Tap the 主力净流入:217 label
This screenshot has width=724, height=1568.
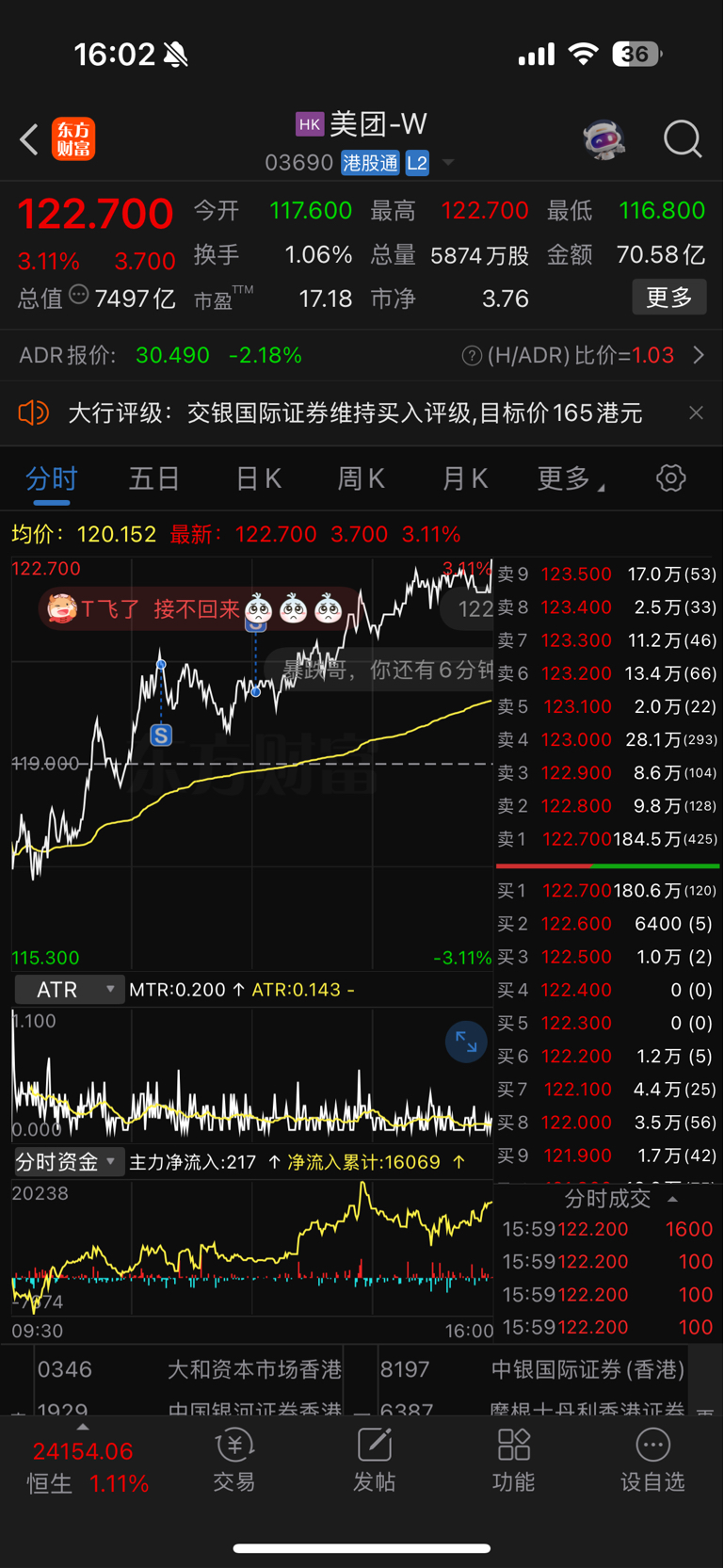click(x=192, y=1162)
